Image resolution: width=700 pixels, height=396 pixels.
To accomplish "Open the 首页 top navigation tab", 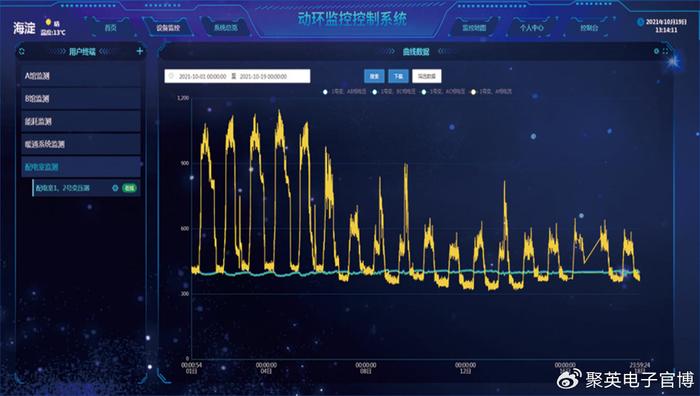I will coord(110,28).
